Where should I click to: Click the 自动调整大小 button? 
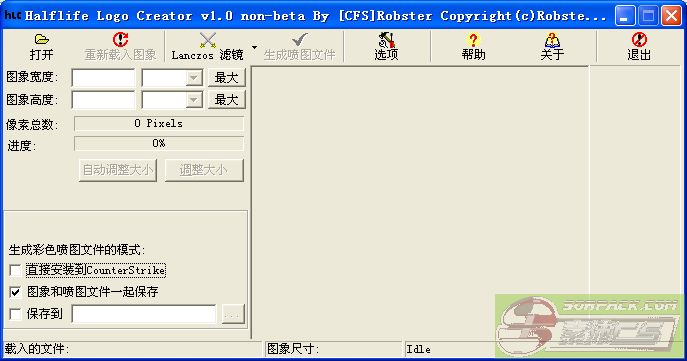point(118,170)
